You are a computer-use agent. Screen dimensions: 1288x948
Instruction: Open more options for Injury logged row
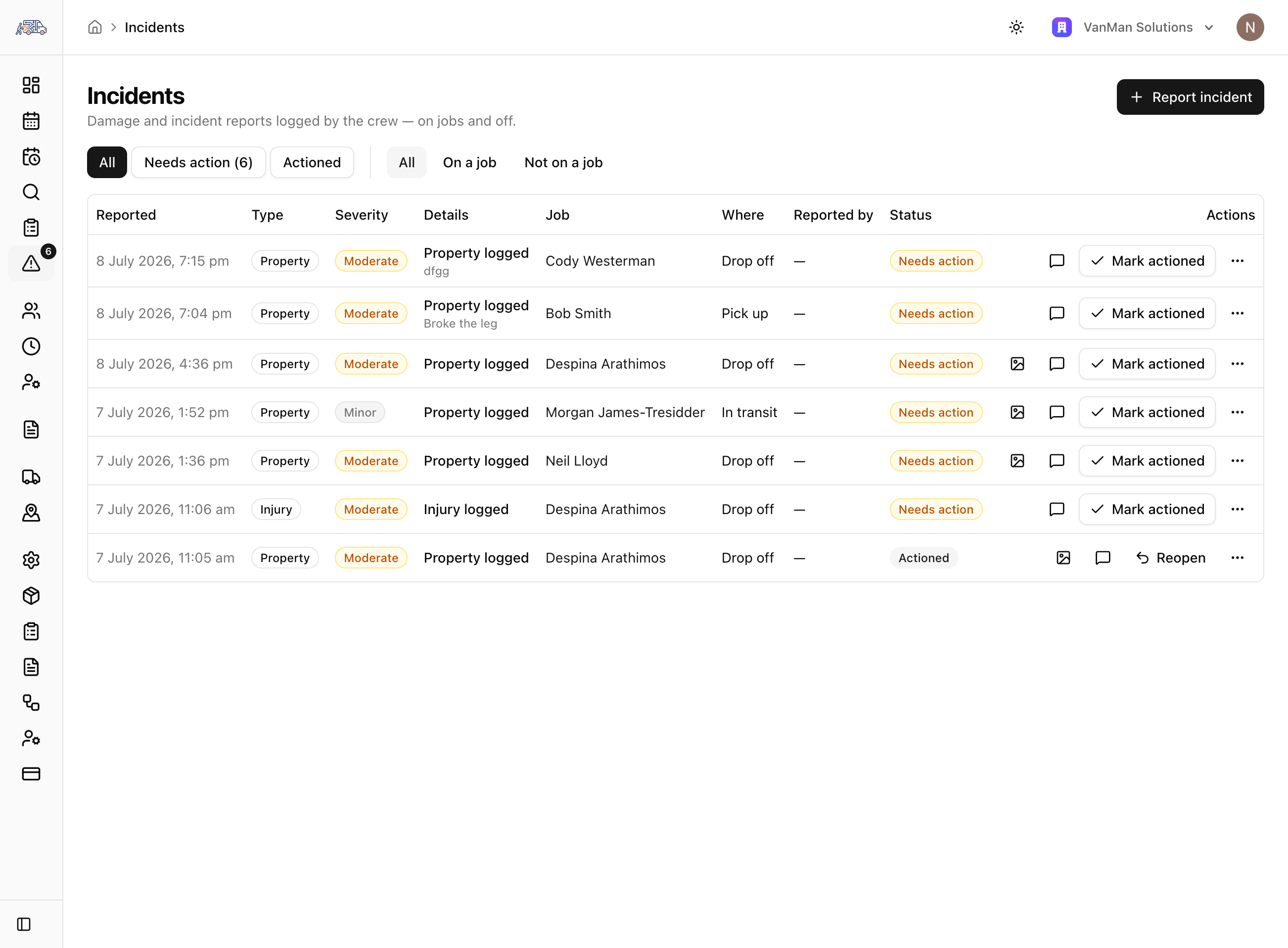[1237, 509]
